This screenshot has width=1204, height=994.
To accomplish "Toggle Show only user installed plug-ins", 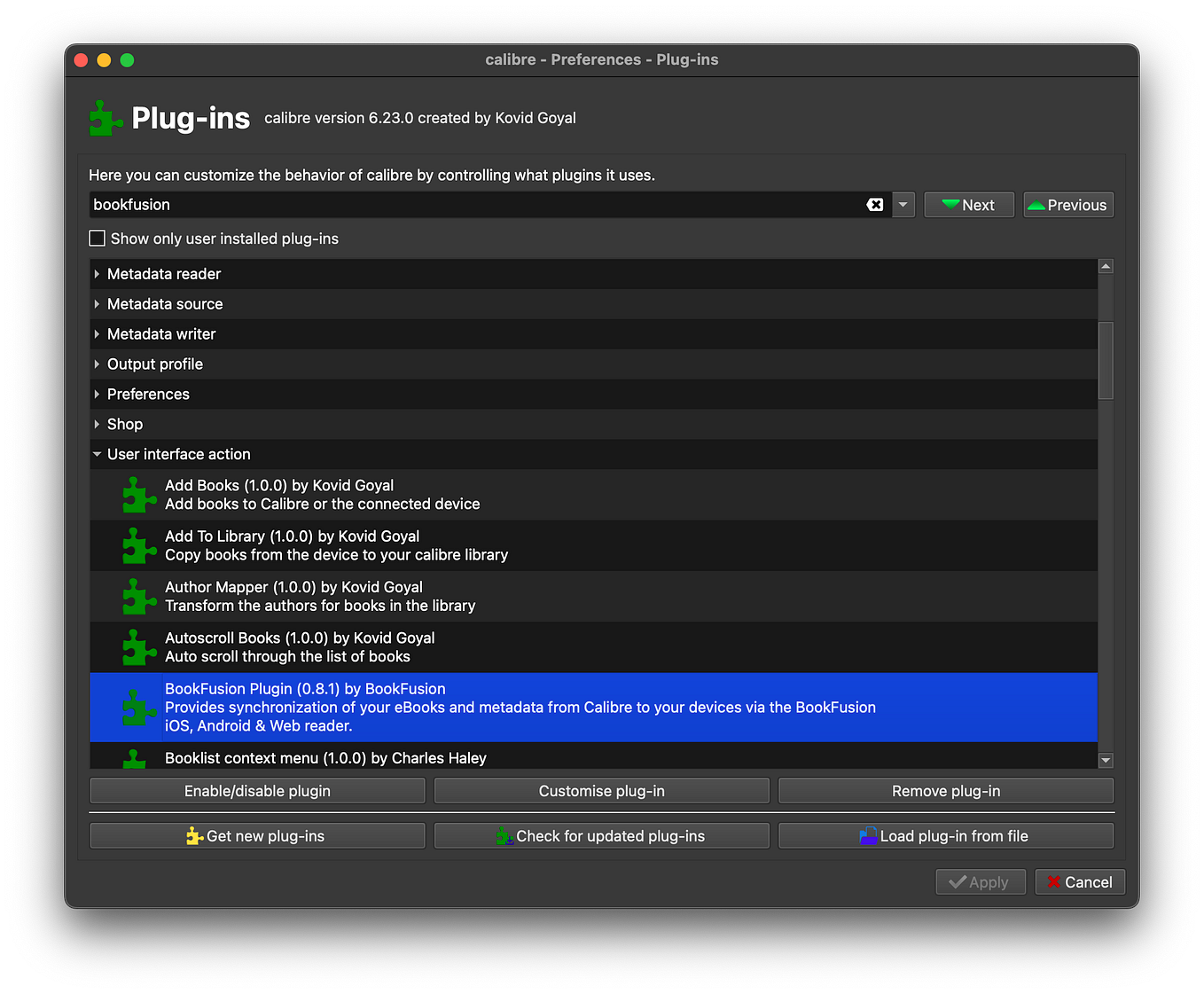I will point(97,238).
